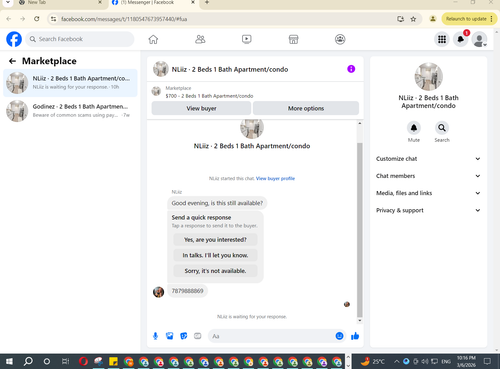
Task: Expand the Customize chat section
Action: [x=428, y=159]
